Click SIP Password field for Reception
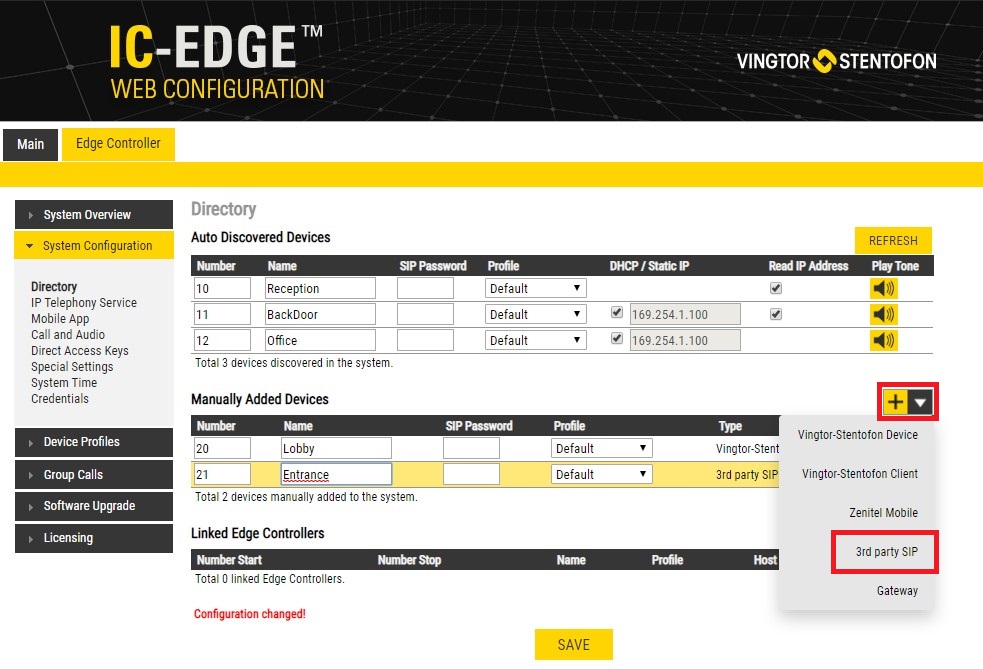The width and height of the screenshot is (983, 669). (x=425, y=288)
